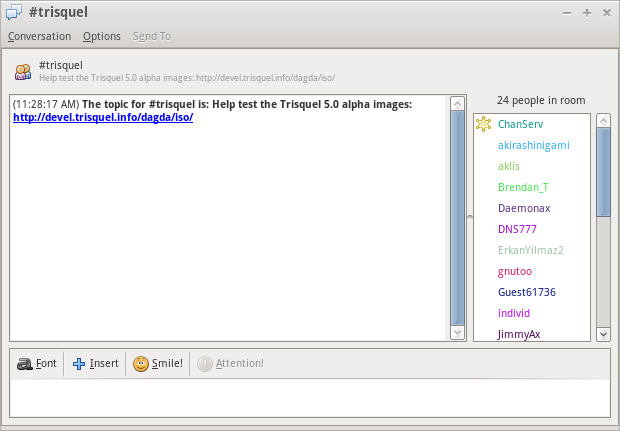Select ErkanYilmaz2 in the user list
This screenshot has height=431, width=620.
pyautogui.click(x=531, y=250)
